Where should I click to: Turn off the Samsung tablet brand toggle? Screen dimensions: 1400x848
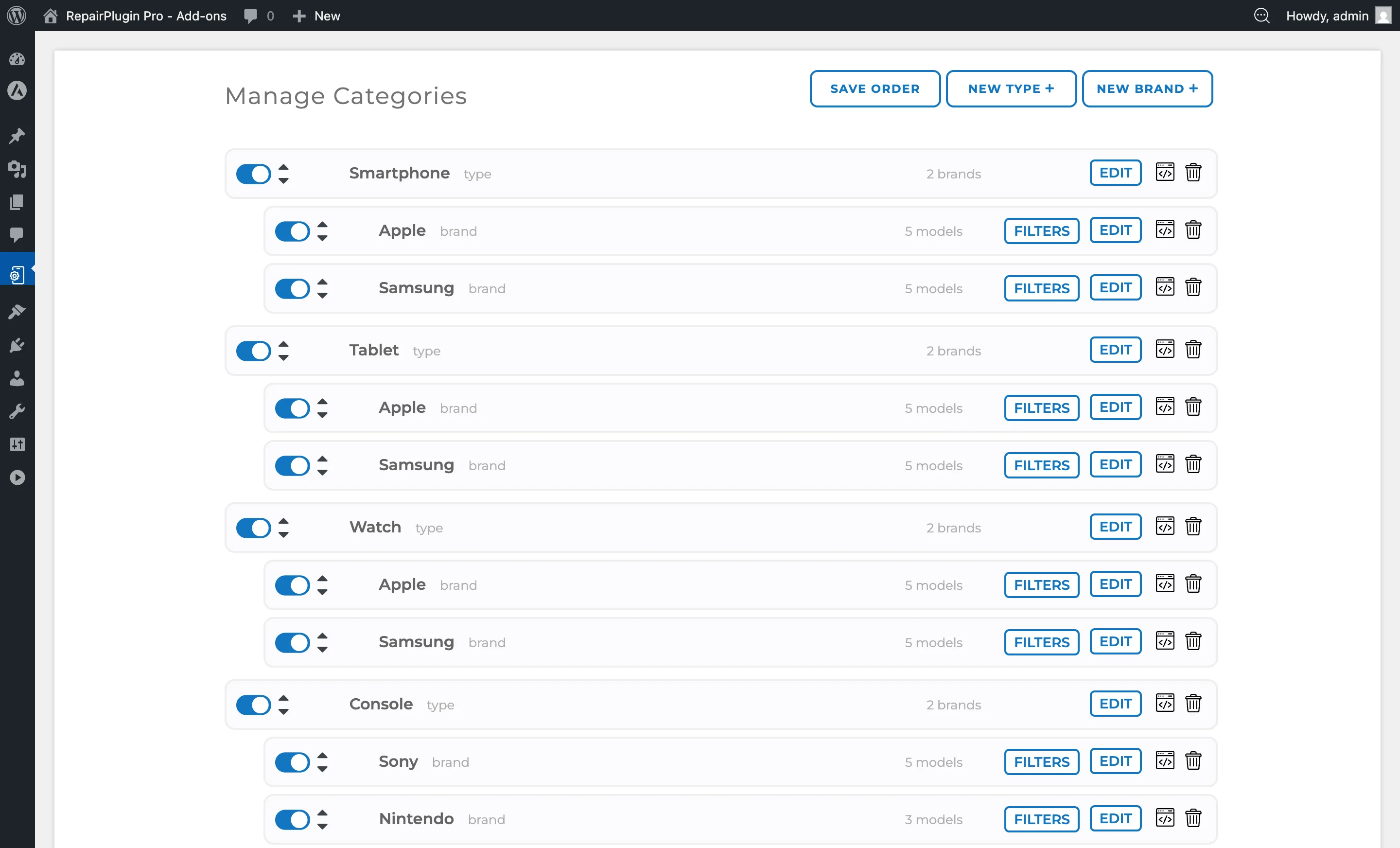tap(292, 465)
